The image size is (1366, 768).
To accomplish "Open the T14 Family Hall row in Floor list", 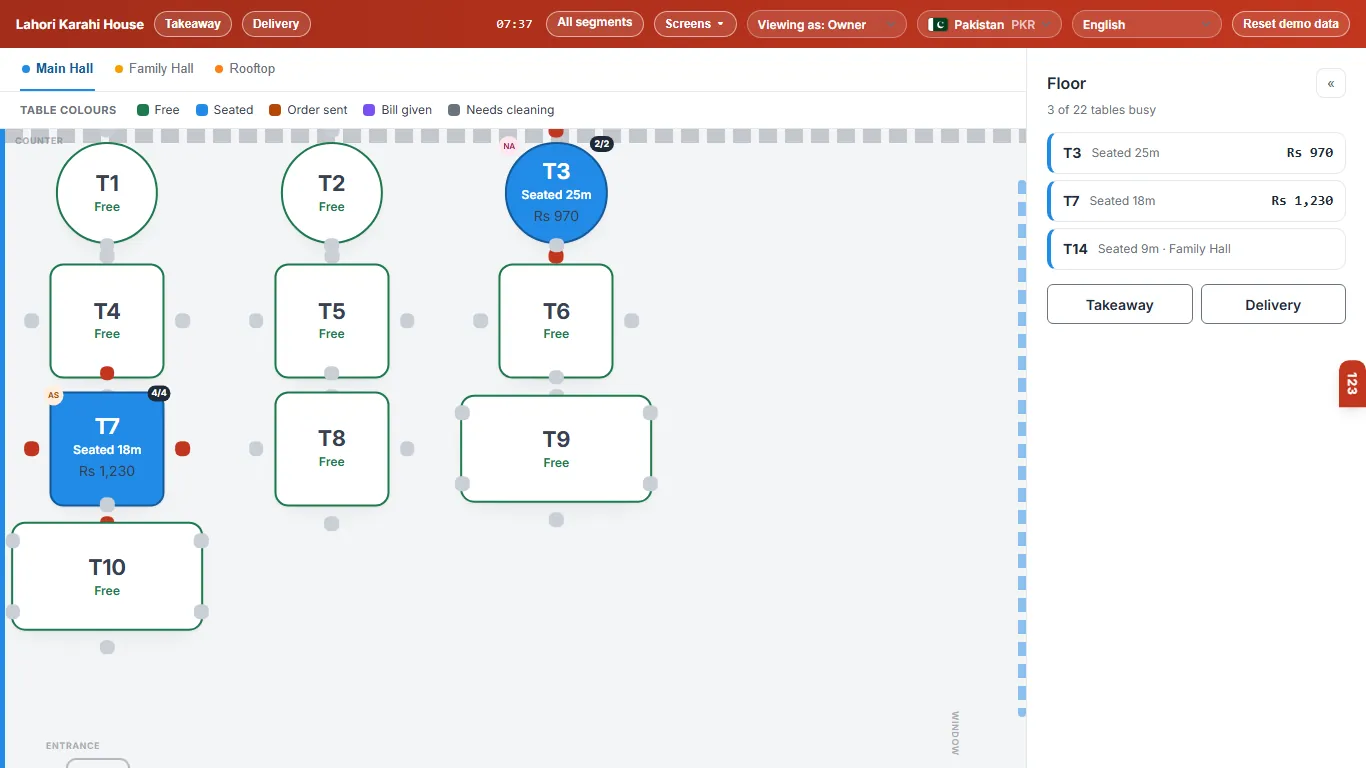I will coord(1196,249).
